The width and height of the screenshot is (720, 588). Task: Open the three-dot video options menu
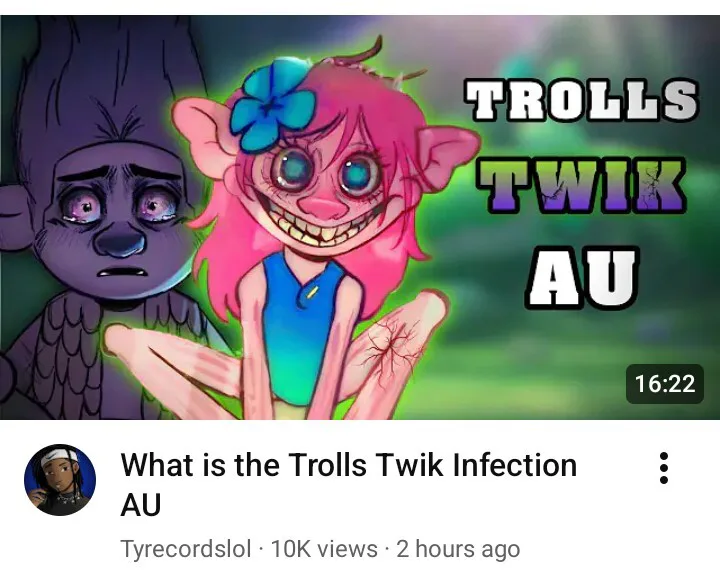click(x=663, y=468)
